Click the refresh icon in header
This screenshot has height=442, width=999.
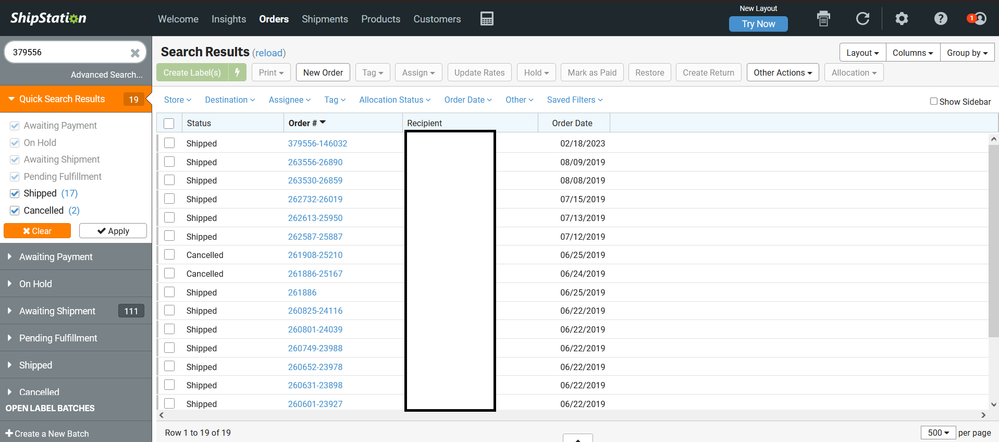tap(862, 19)
